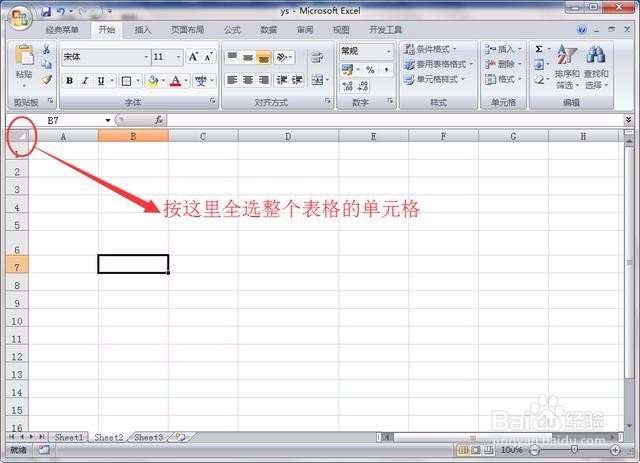Click the fx insert function button
The height and width of the screenshot is (463, 640).
point(159,120)
